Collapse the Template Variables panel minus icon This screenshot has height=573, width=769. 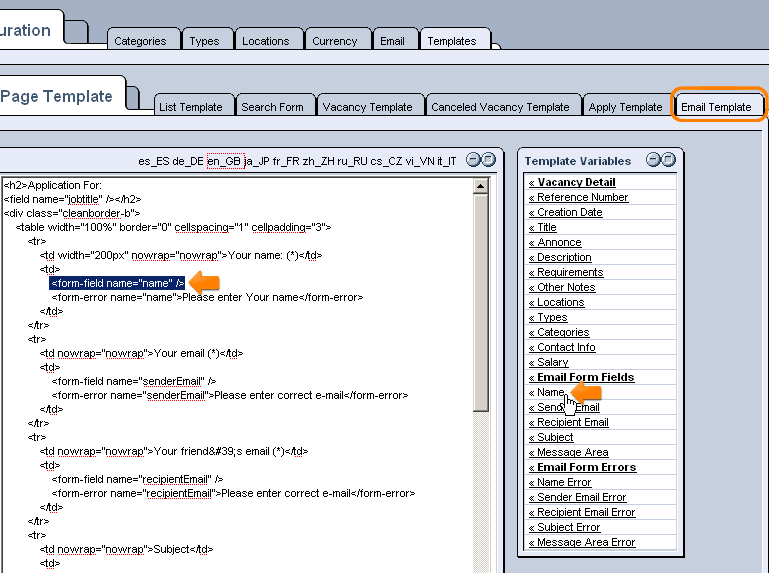tap(653, 160)
